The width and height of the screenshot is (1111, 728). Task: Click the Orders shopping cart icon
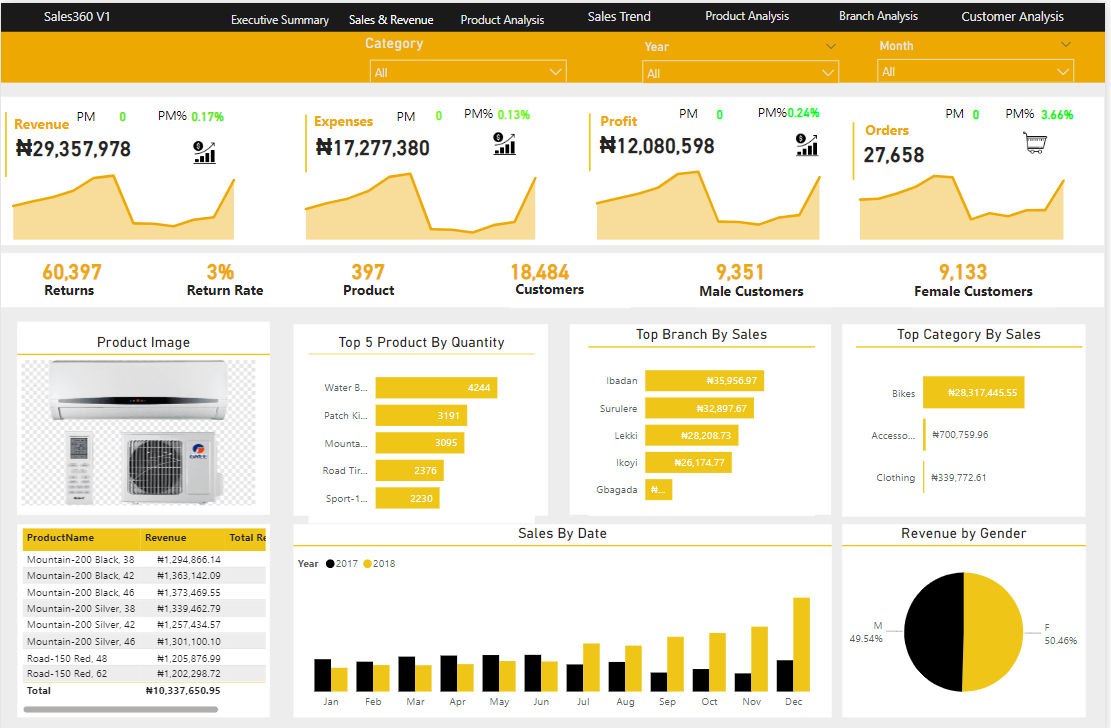click(1036, 144)
